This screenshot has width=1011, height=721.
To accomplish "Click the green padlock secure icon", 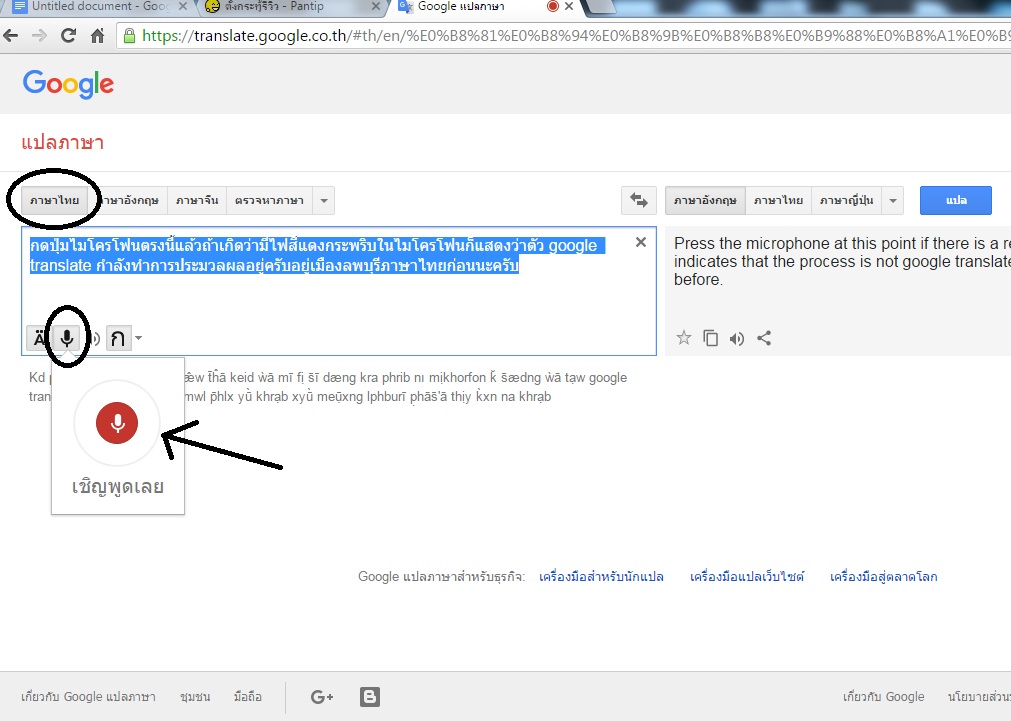I will 129,35.
